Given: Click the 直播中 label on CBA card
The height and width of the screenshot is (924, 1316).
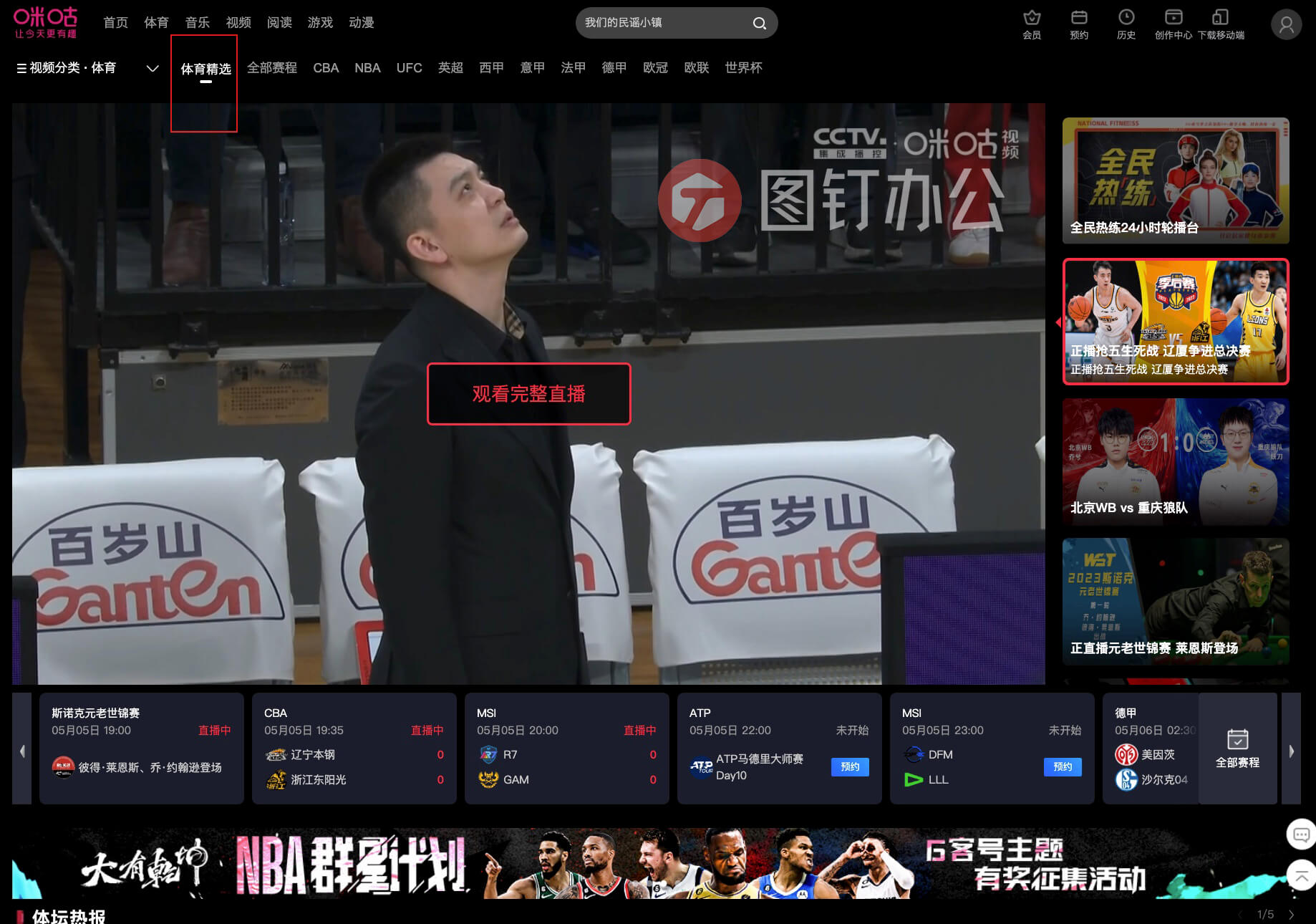Looking at the screenshot, I should tap(427, 731).
